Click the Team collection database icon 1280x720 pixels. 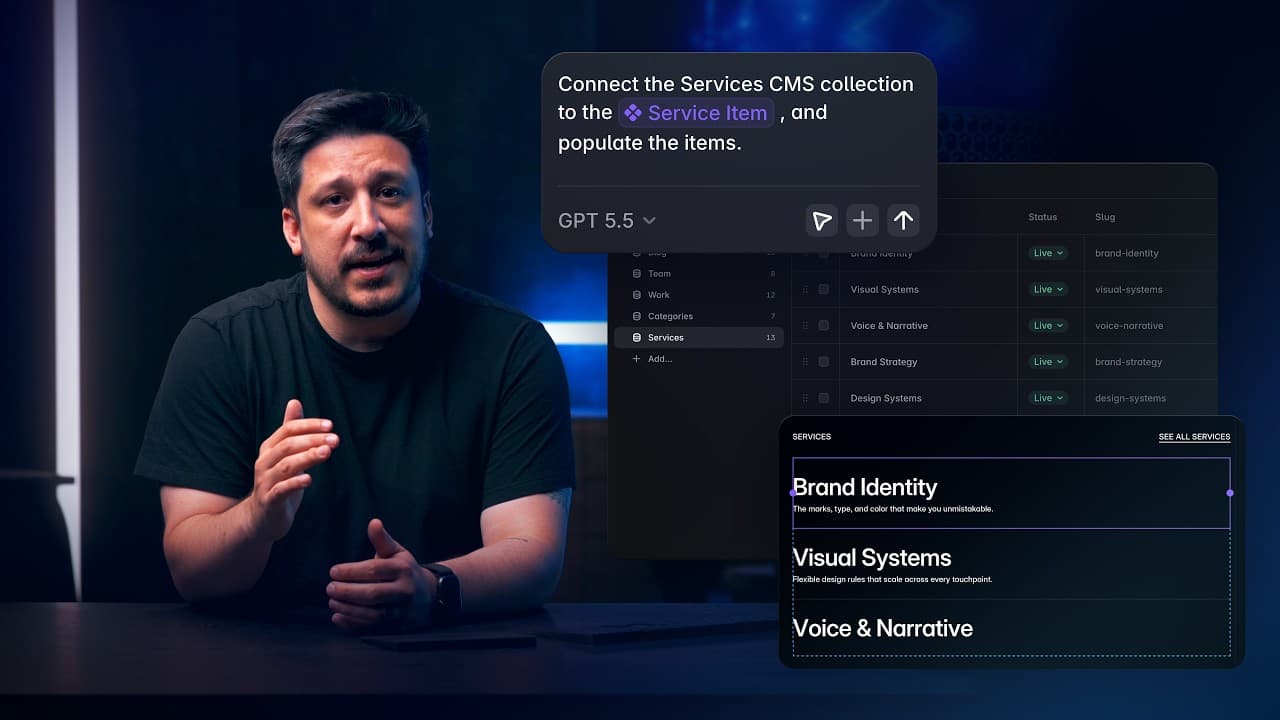click(x=637, y=273)
